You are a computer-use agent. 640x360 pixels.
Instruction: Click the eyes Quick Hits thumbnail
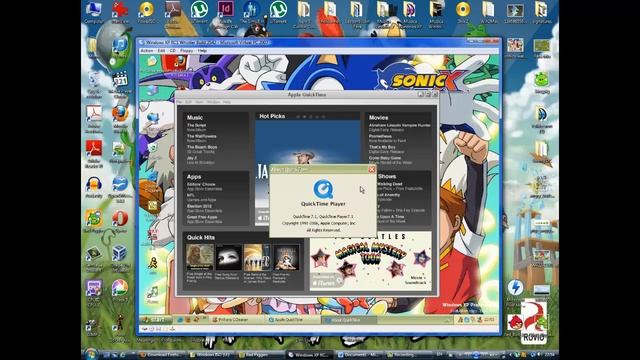point(229,257)
